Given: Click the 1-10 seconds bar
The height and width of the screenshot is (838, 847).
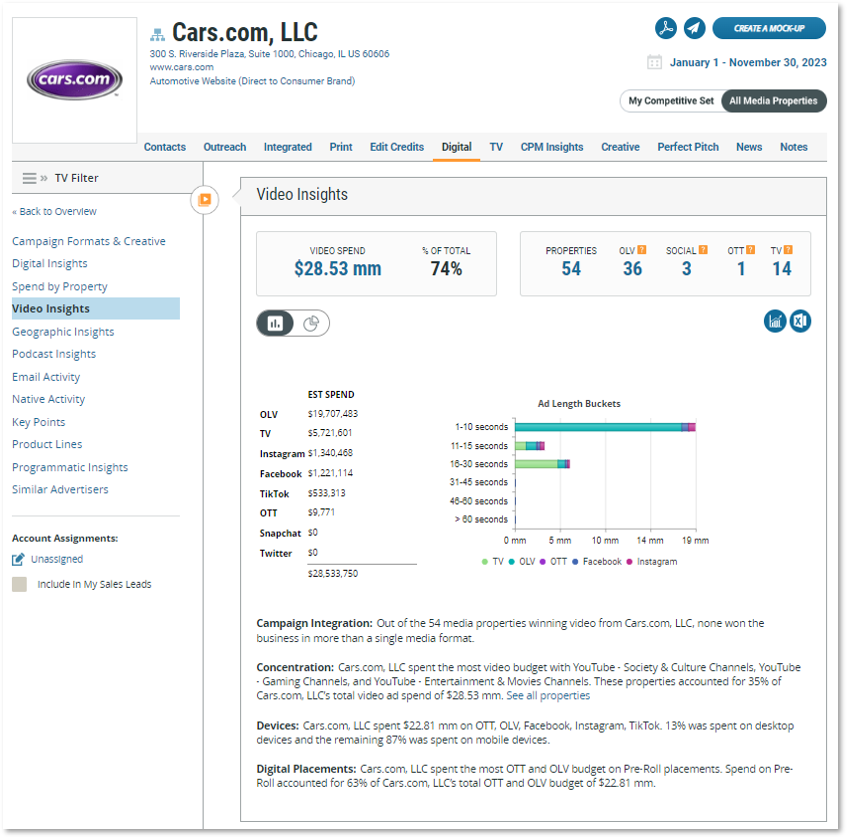Looking at the screenshot, I should pos(605,427).
